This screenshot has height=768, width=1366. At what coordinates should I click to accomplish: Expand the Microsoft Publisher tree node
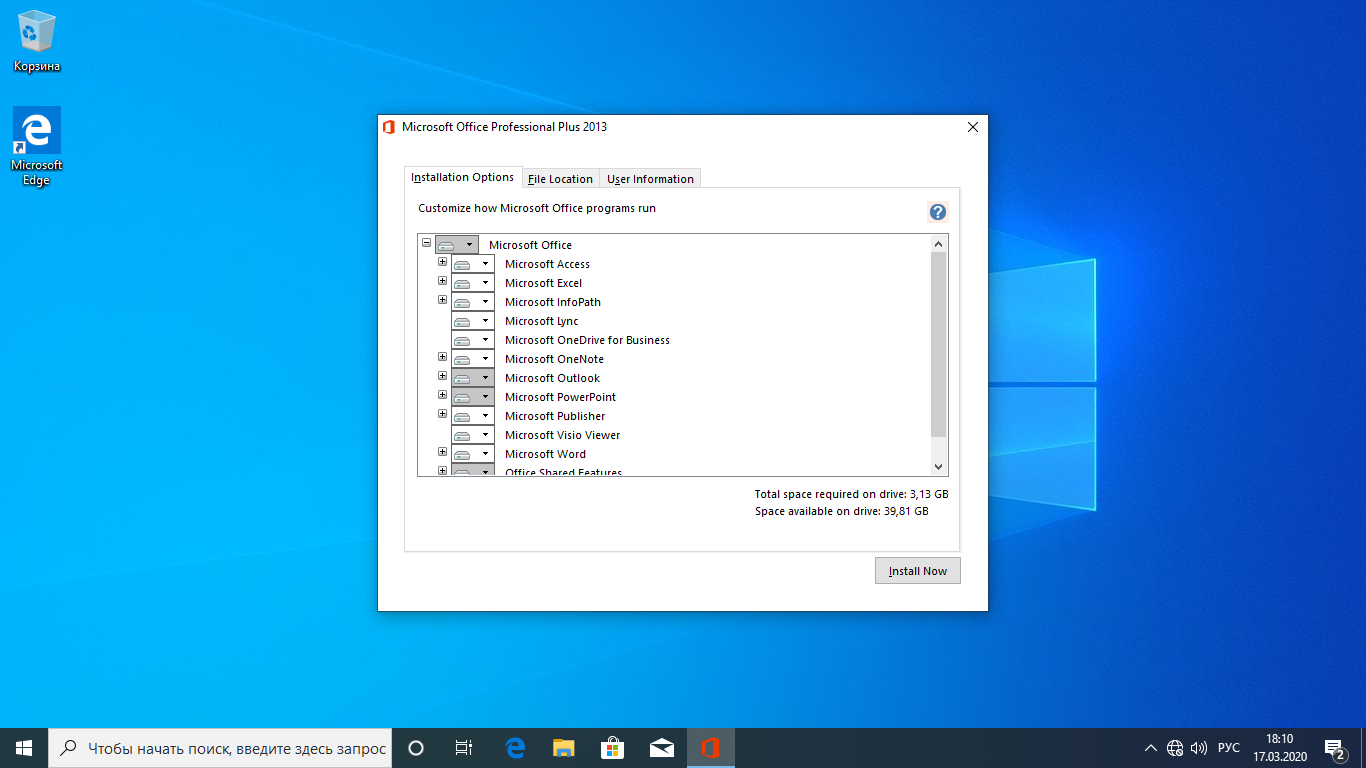click(x=443, y=414)
